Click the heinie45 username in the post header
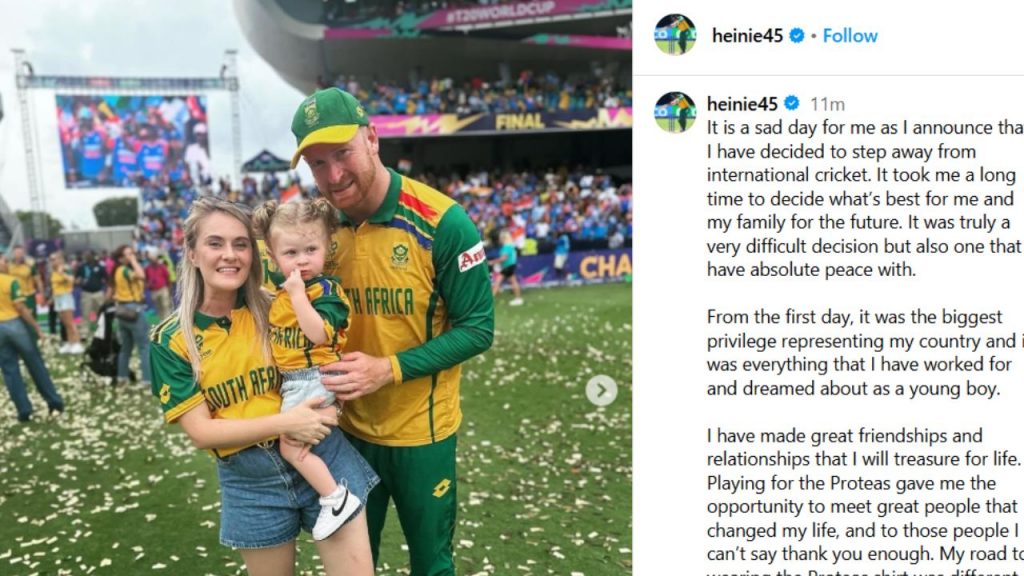 click(x=744, y=36)
